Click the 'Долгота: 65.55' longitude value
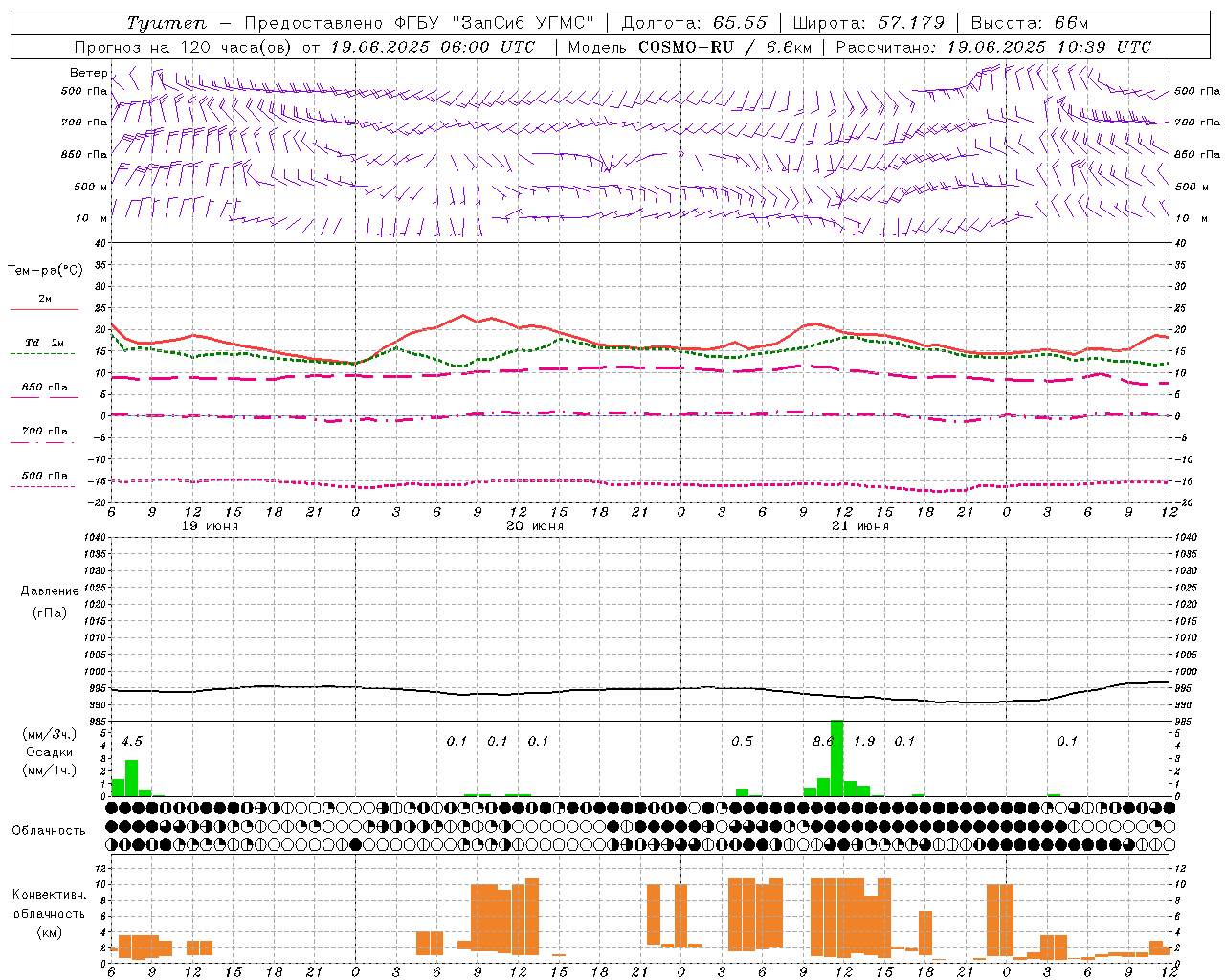Viewport: 1225px width, 980px height. click(x=694, y=23)
